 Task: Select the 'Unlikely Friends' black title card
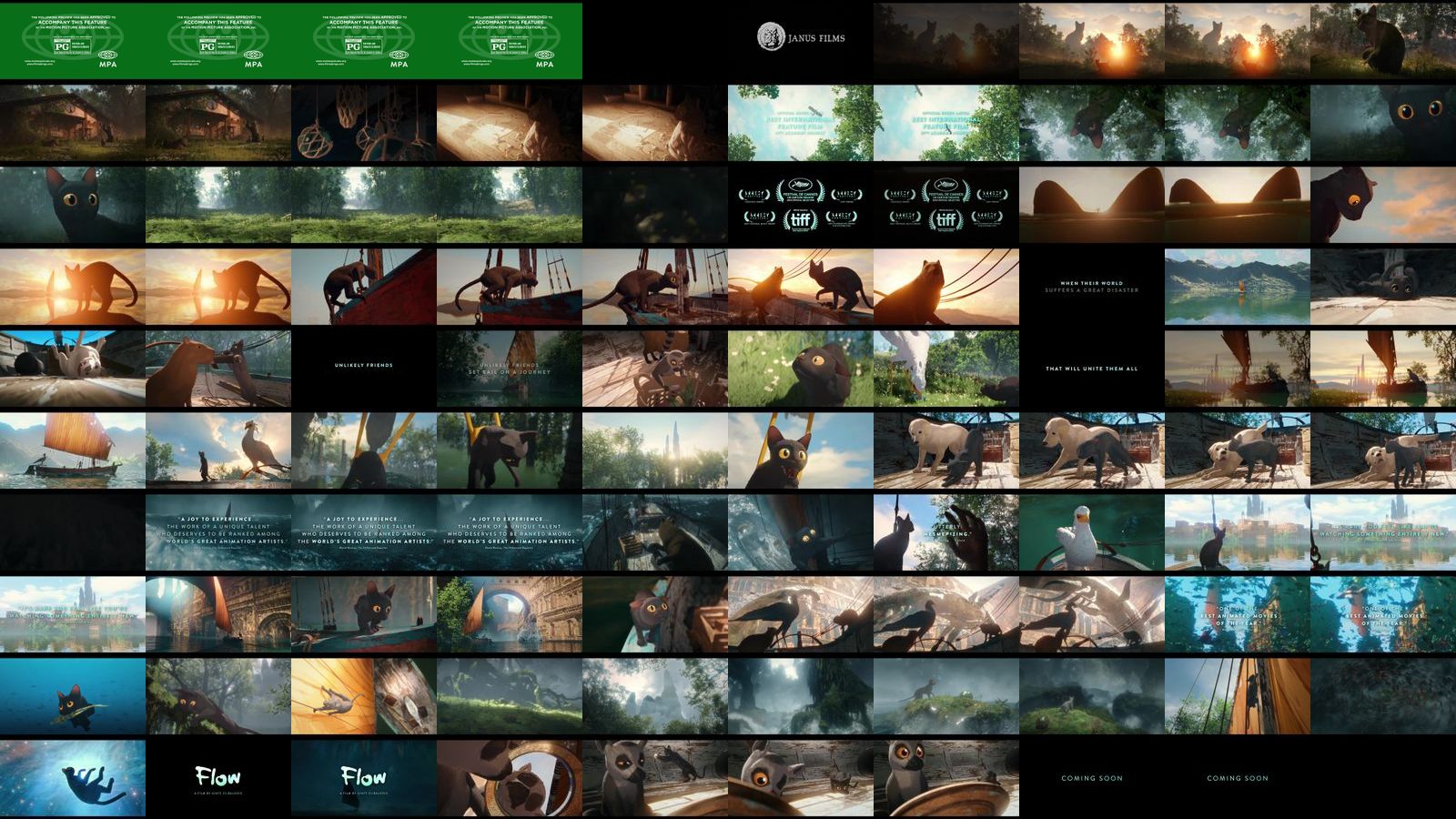click(x=364, y=369)
